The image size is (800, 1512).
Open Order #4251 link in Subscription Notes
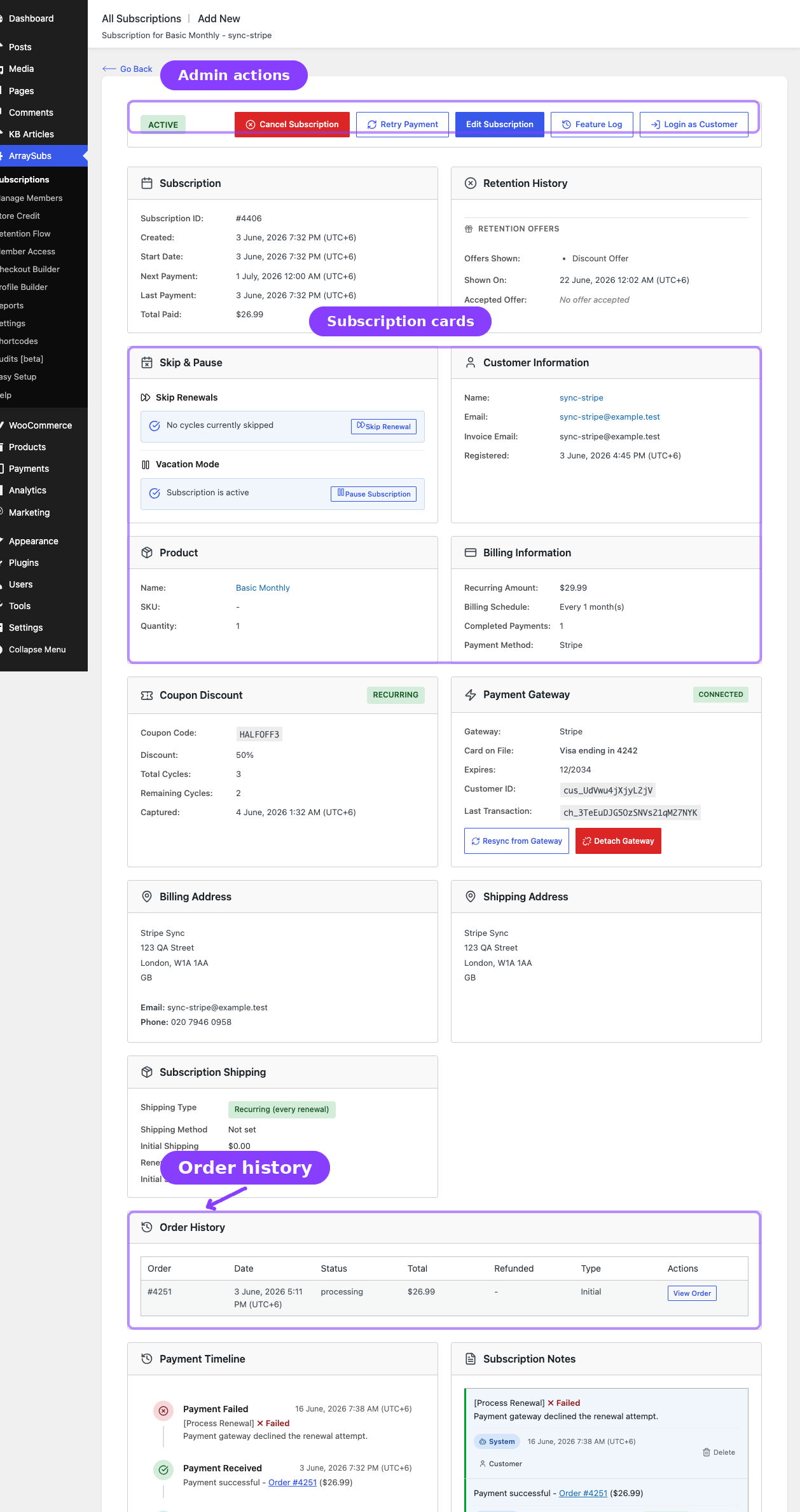pos(583,1494)
